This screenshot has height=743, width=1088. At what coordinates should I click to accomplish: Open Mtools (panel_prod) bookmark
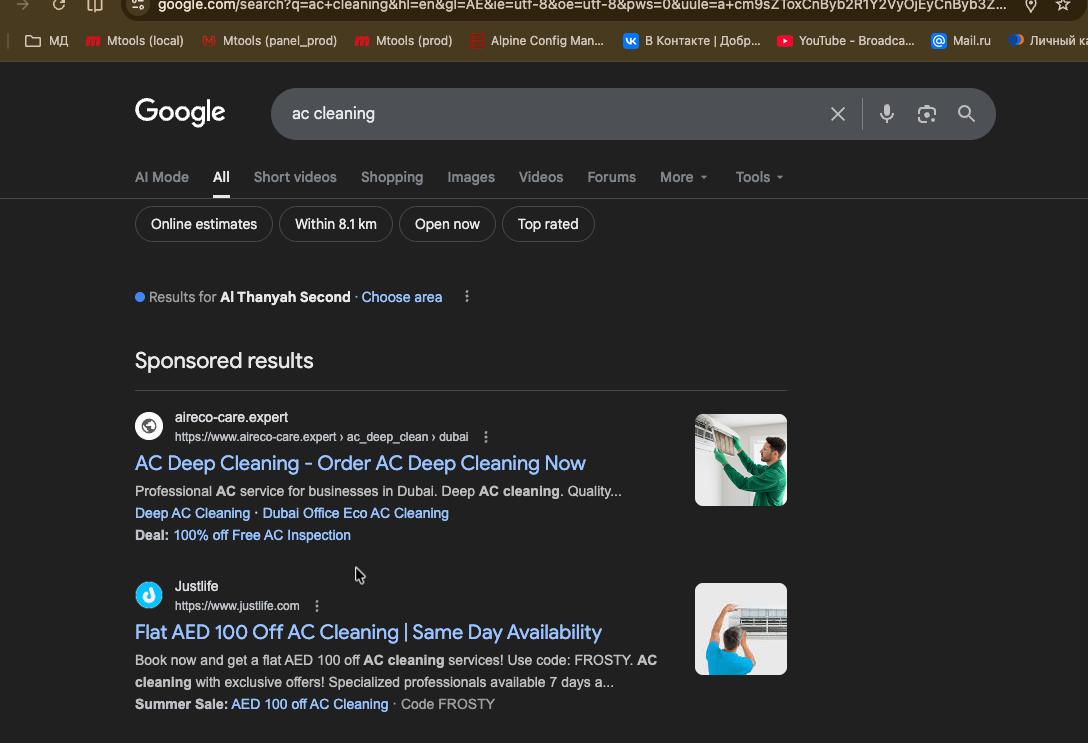coord(269,41)
